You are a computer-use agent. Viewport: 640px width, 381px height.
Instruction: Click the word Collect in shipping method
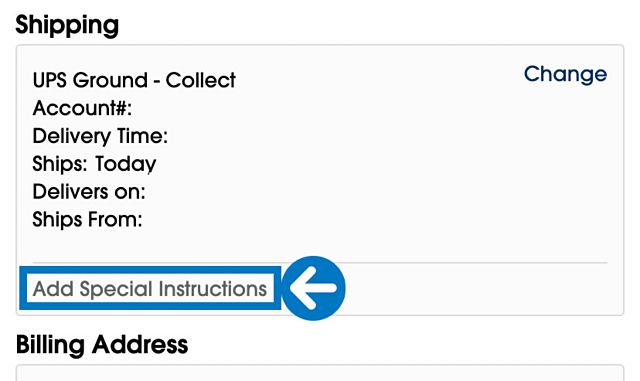pyautogui.click(x=200, y=80)
